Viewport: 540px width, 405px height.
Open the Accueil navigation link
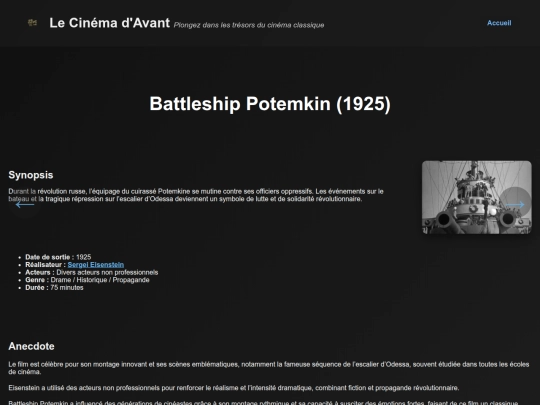coord(499,23)
